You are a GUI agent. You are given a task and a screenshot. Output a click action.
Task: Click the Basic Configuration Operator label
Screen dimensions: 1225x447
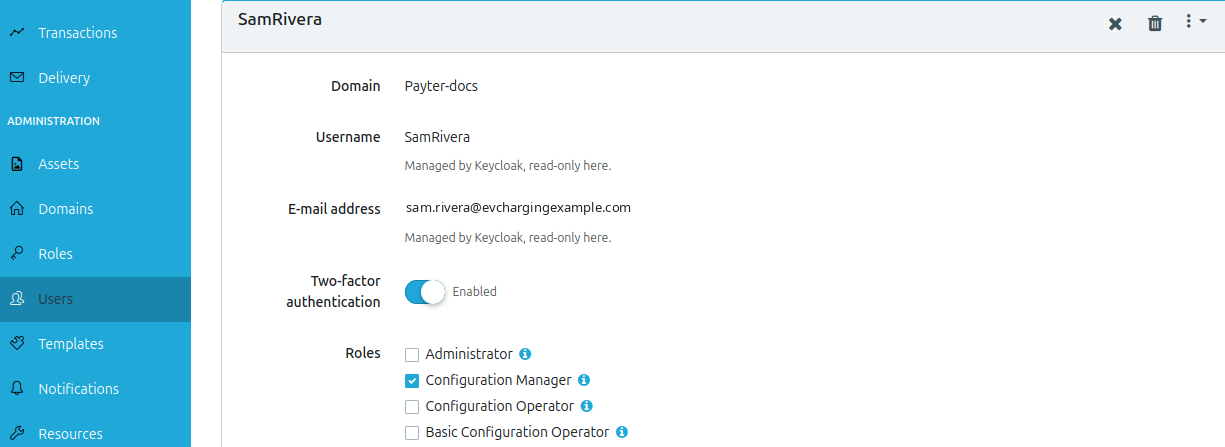pos(517,432)
